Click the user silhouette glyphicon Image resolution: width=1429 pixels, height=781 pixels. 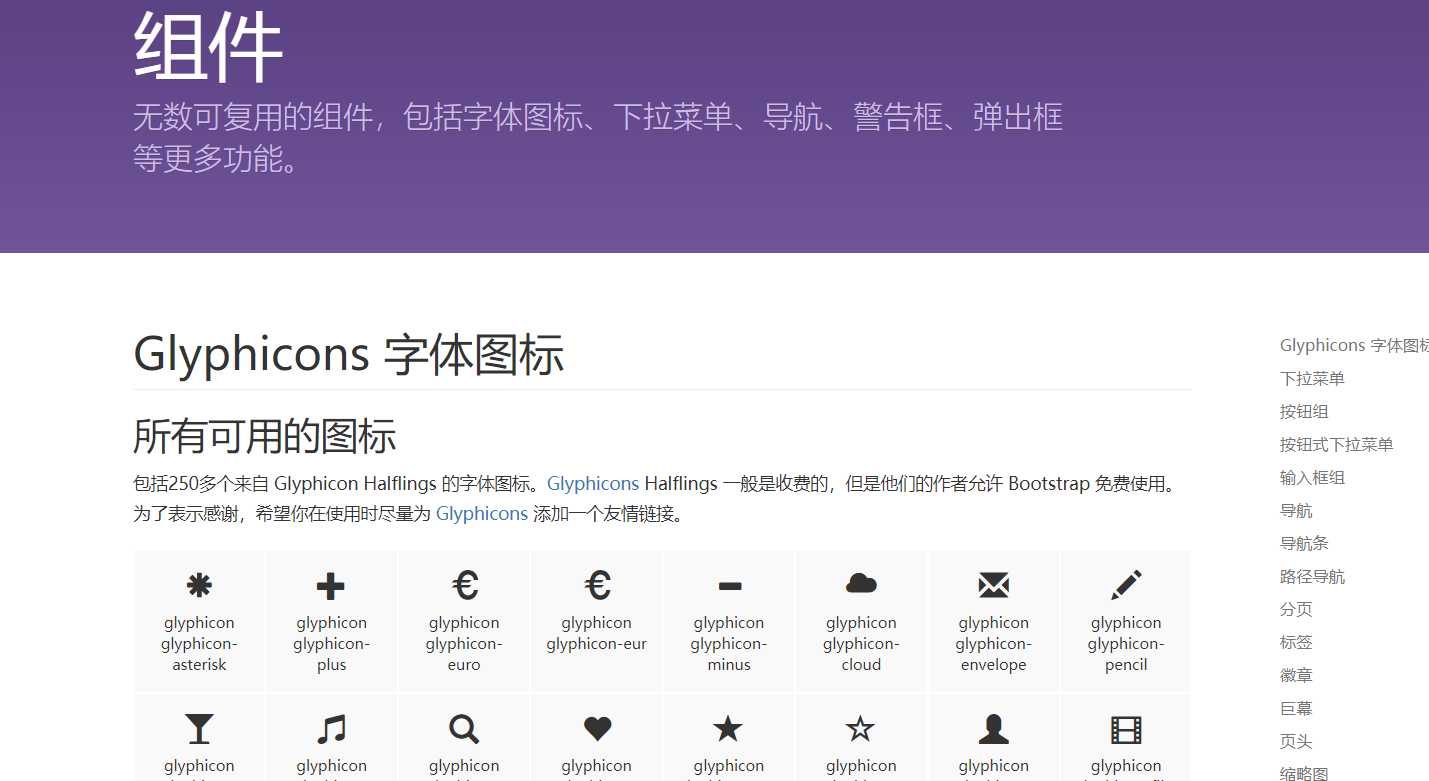coord(993,729)
